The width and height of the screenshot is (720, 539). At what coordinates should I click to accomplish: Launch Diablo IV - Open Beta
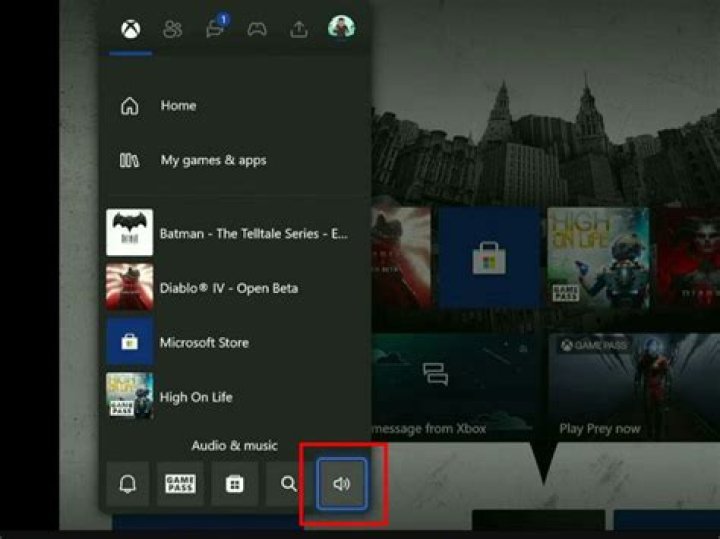[x=234, y=287]
